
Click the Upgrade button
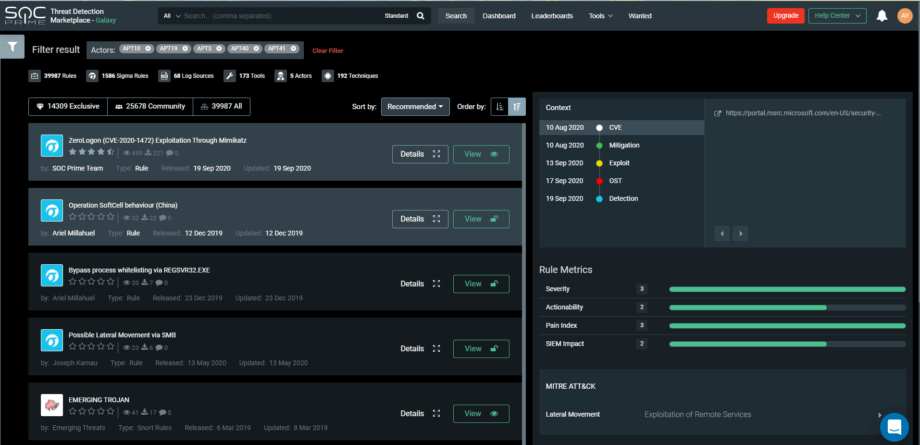coord(786,16)
